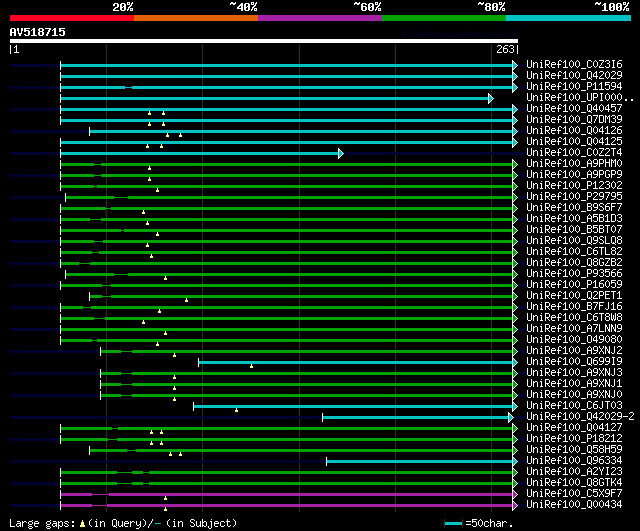Click the UniRef100_UPI000.. truncated hit label

pyautogui.click(x=580, y=98)
